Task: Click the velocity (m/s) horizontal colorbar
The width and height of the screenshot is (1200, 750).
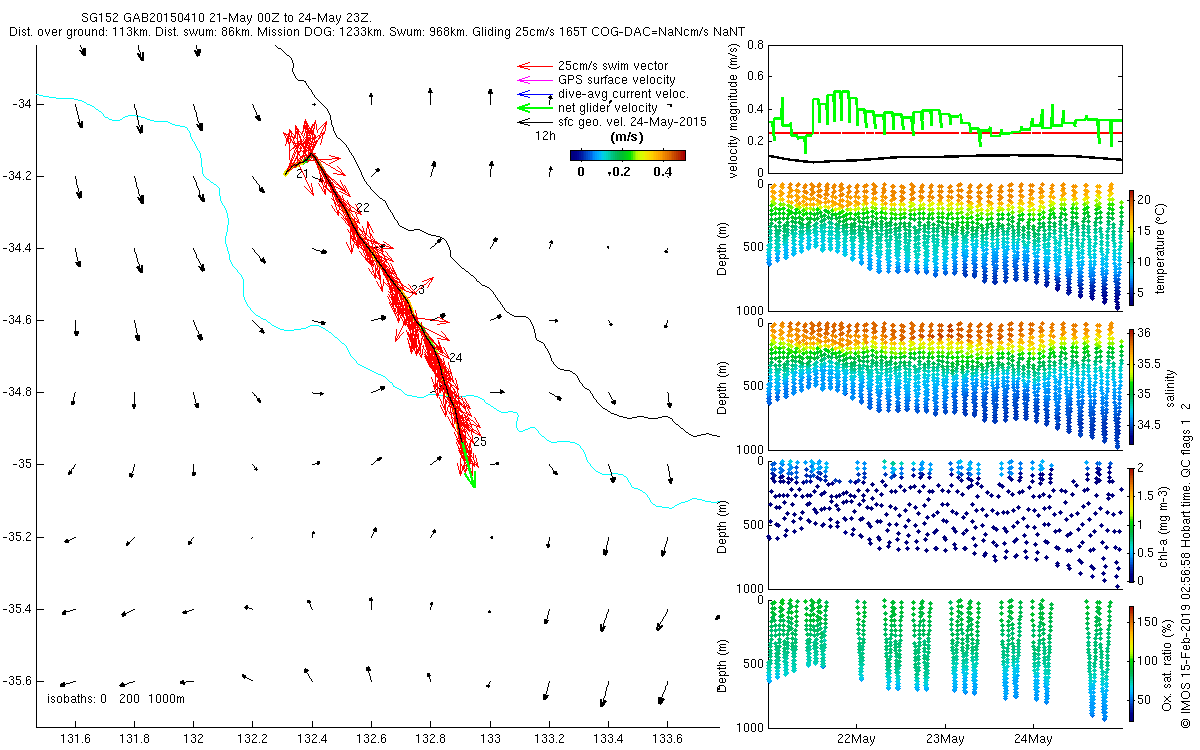Action: pos(628,155)
